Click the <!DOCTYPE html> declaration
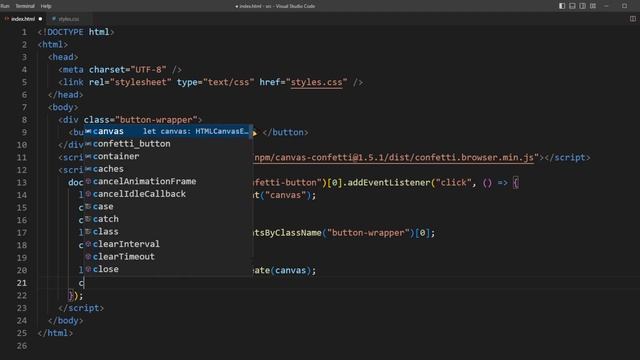The width and height of the screenshot is (640, 360). (x=76, y=32)
